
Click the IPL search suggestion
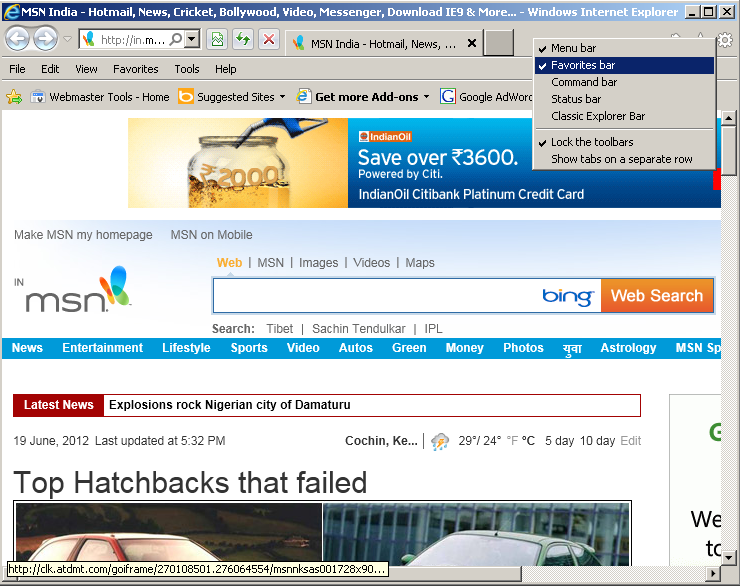coord(433,329)
